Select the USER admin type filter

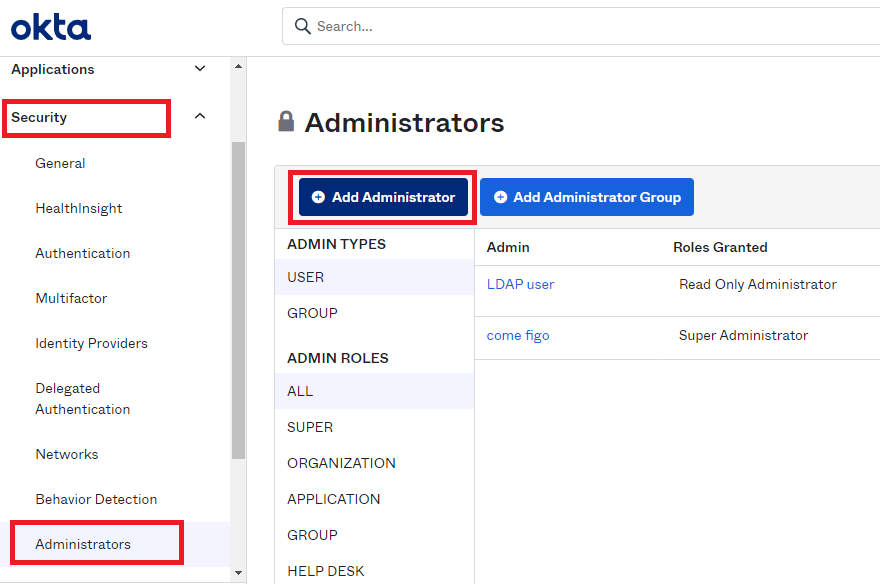tap(304, 277)
